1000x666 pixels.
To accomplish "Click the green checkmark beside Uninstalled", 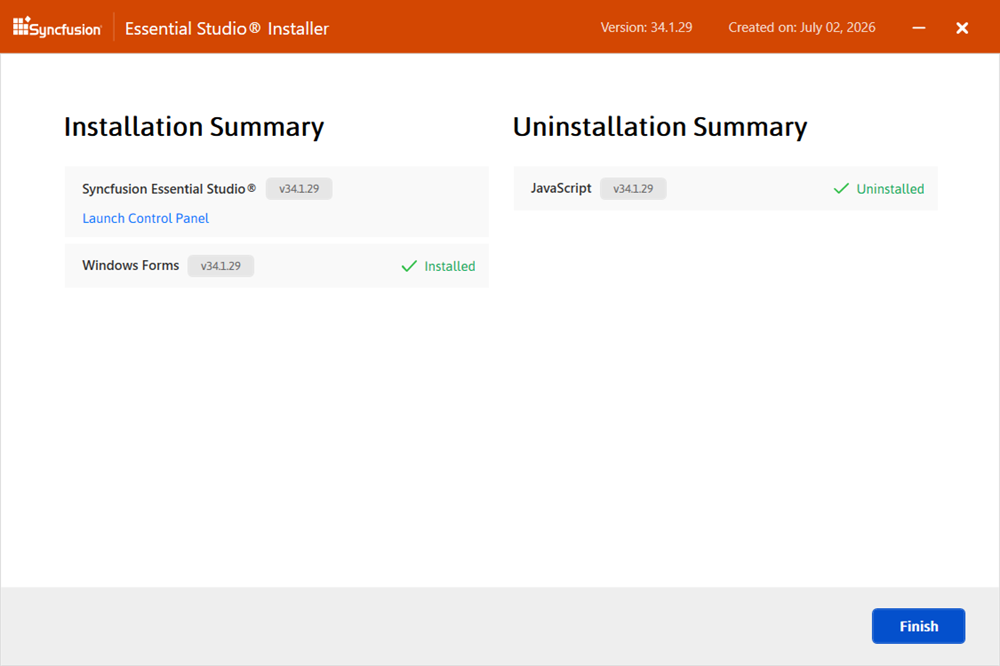I will click(x=841, y=188).
